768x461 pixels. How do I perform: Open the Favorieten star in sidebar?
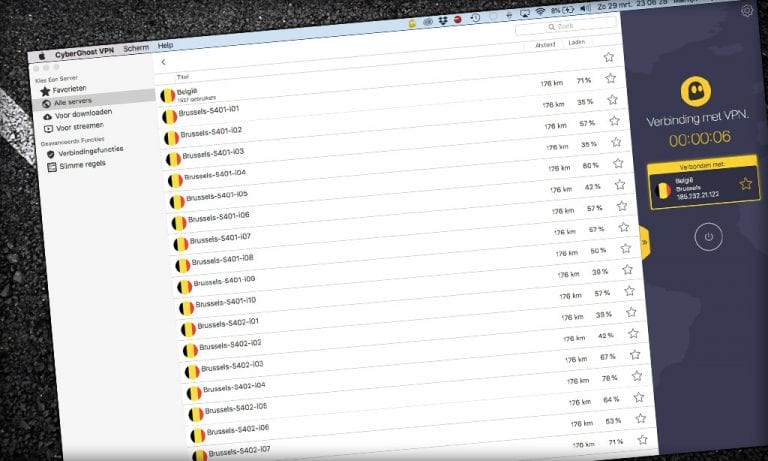(x=45, y=91)
